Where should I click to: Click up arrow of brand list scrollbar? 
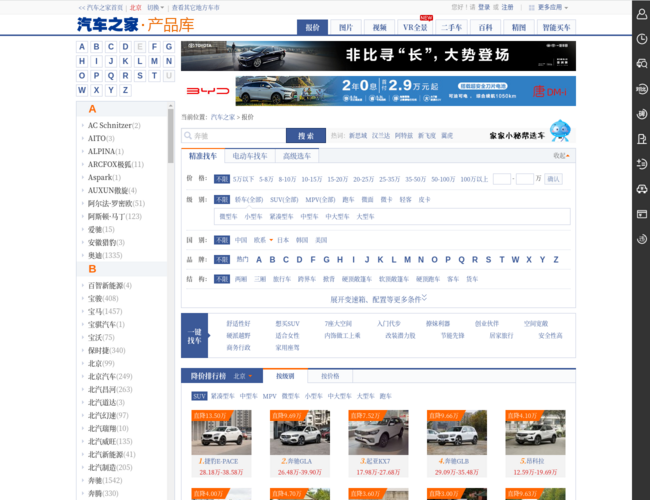[x=170, y=106]
